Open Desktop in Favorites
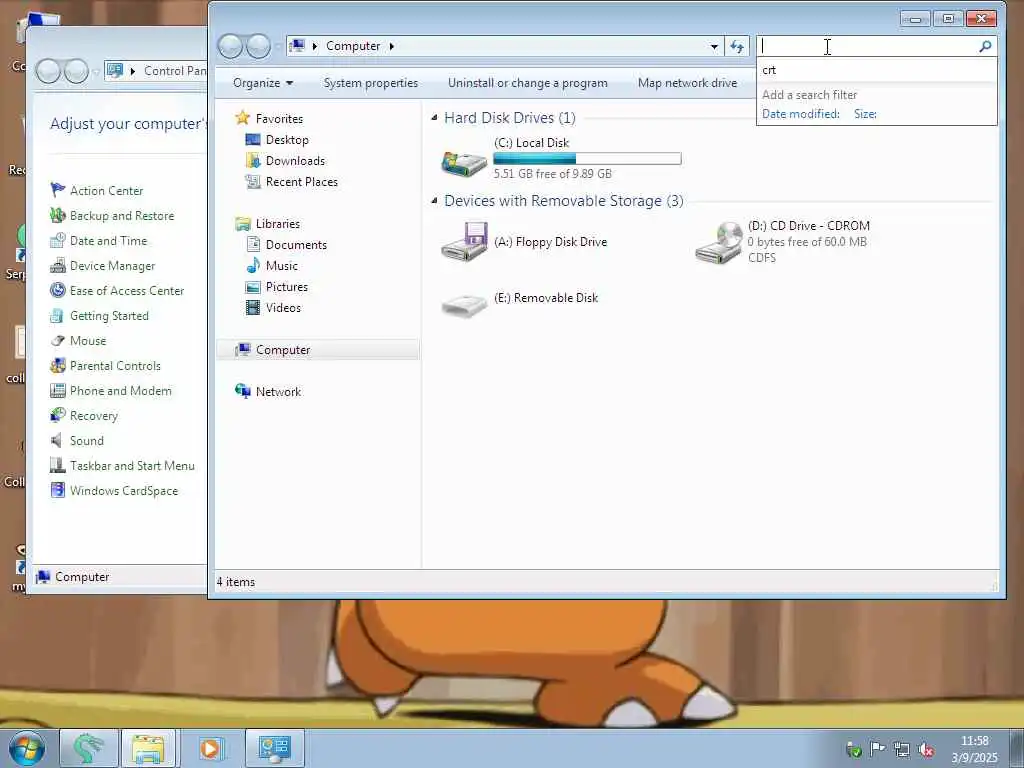This screenshot has height=768, width=1024. [287, 140]
